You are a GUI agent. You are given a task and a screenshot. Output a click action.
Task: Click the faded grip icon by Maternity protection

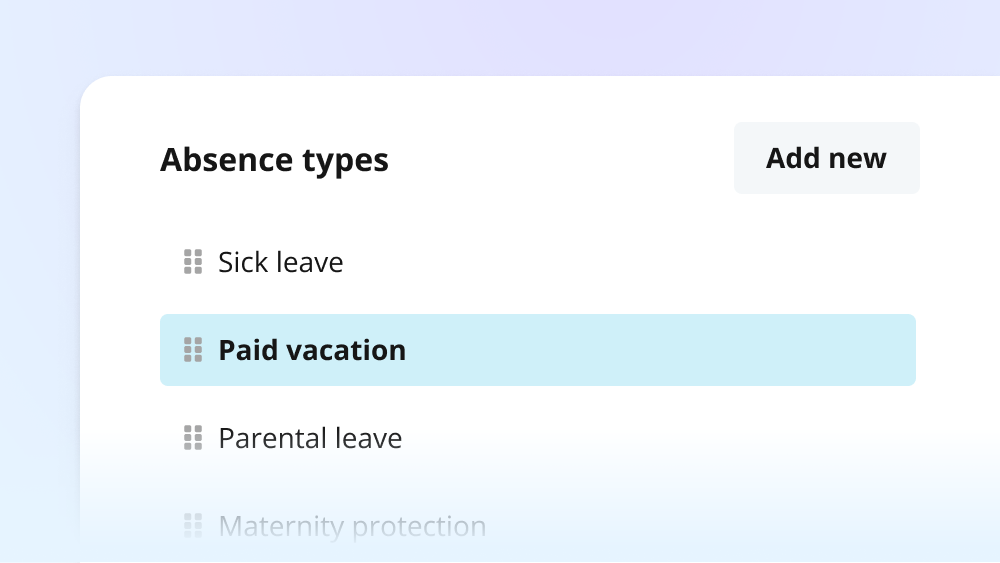[x=193, y=526]
